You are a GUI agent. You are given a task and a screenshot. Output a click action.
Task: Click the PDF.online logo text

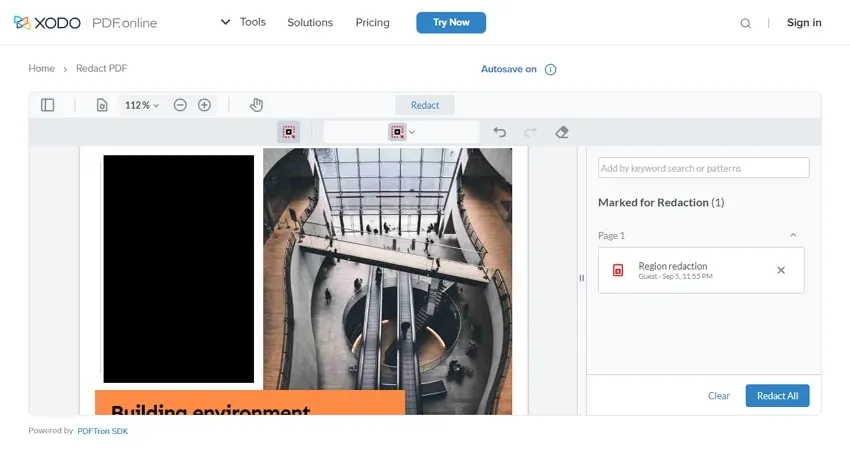pyautogui.click(x=125, y=23)
